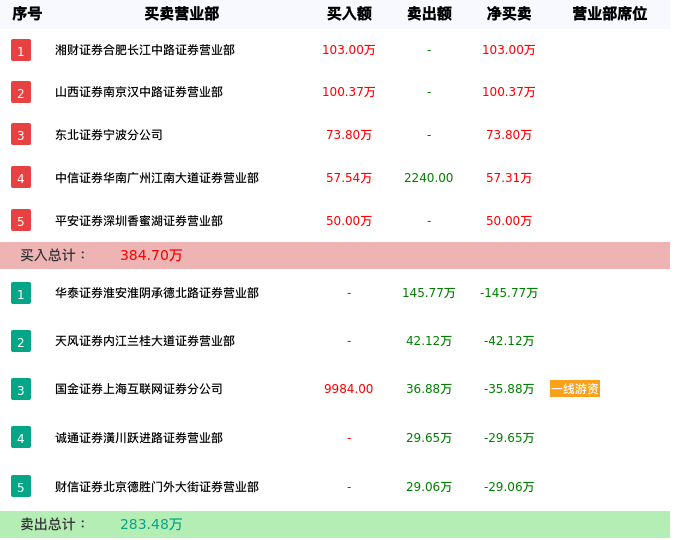676x540 pixels.
Task: Click green rank badge number 3
Action: click(x=21, y=389)
